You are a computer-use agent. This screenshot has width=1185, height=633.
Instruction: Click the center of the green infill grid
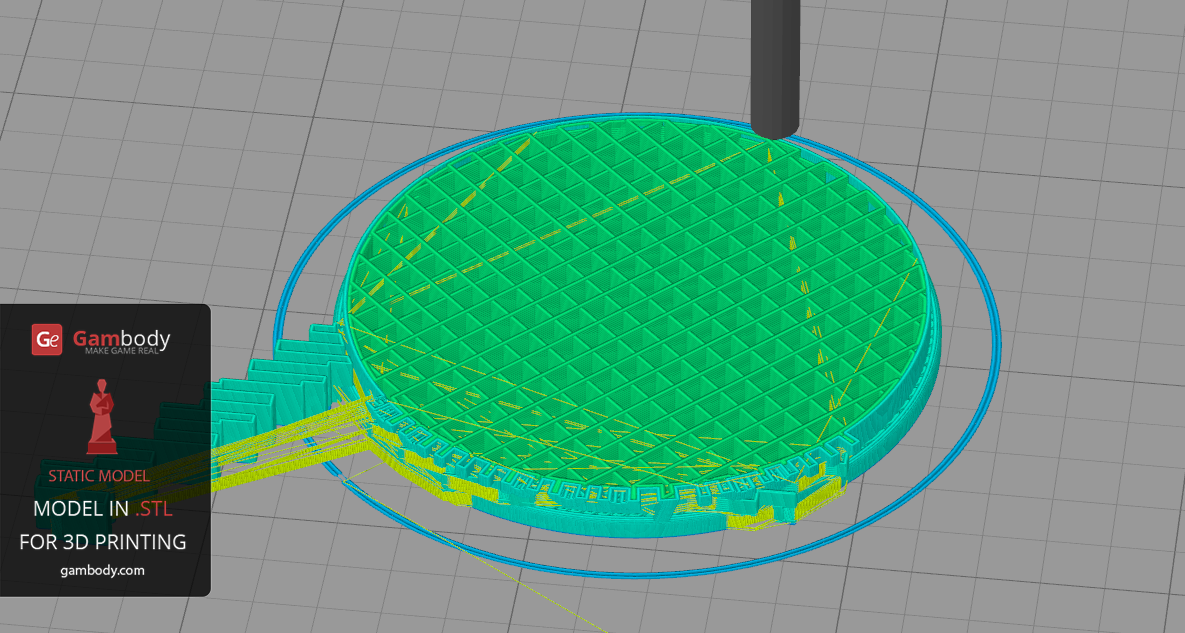tap(640, 300)
